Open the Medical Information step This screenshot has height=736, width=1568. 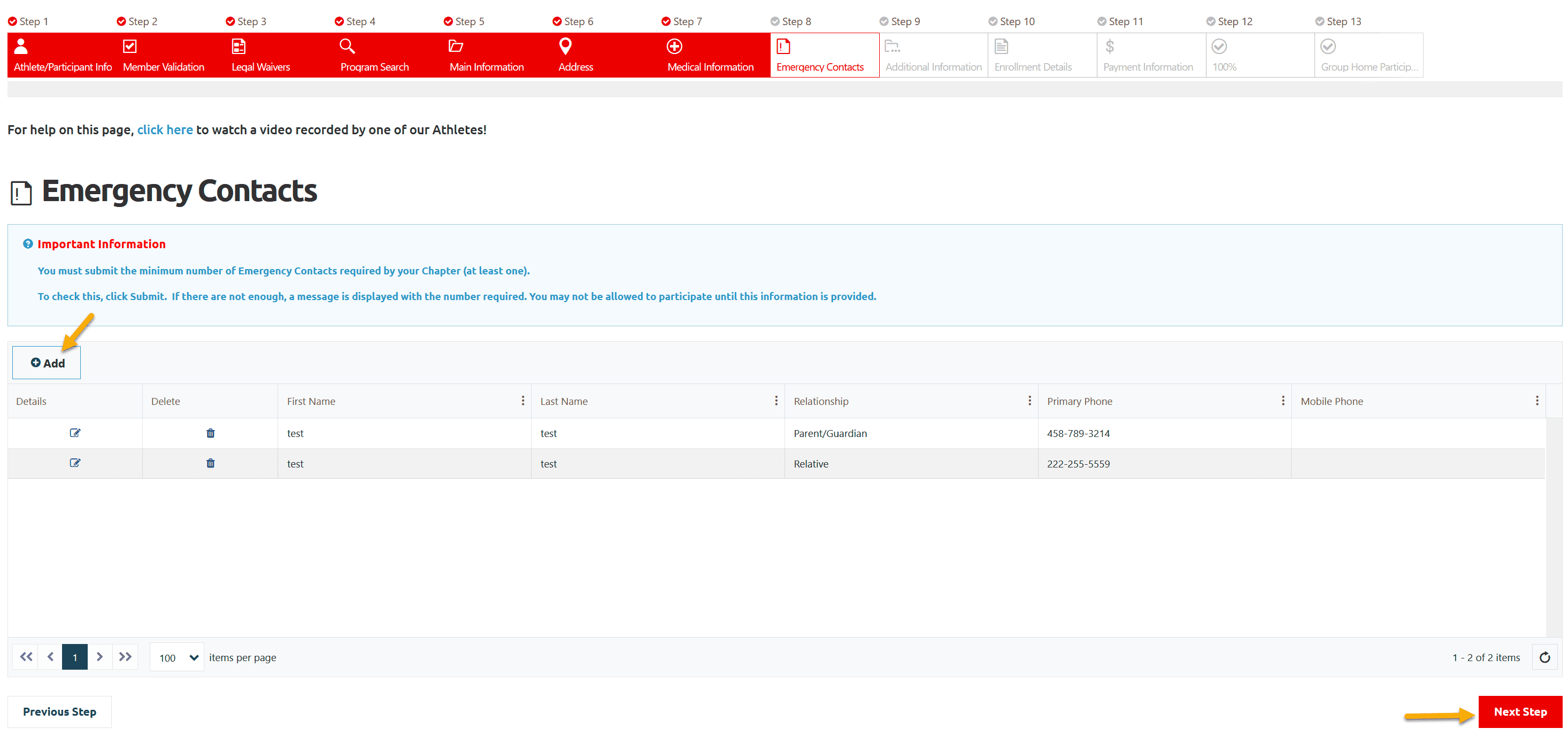pyautogui.click(x=715, y=55)
